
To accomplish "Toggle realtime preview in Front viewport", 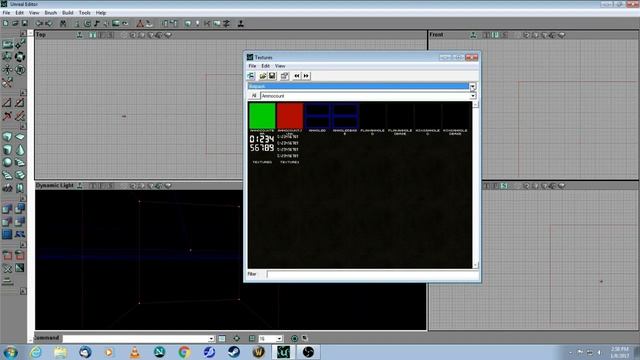I will 473,35.
